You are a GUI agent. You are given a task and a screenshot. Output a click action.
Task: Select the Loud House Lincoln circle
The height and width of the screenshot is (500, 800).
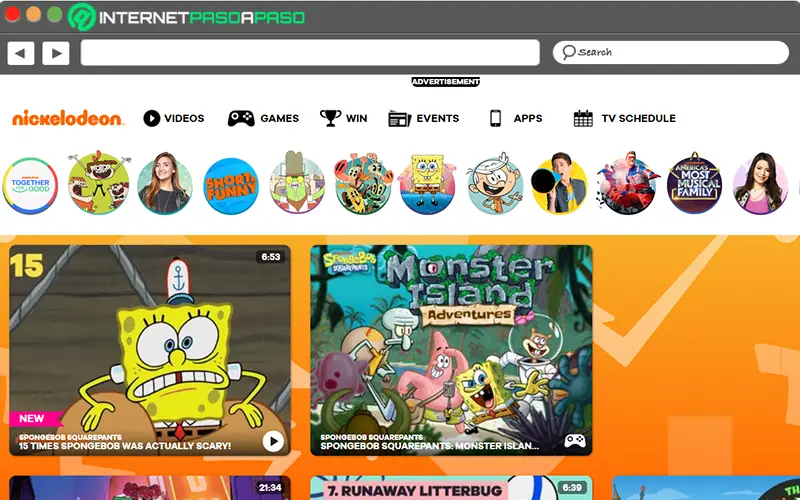[495, 185]
